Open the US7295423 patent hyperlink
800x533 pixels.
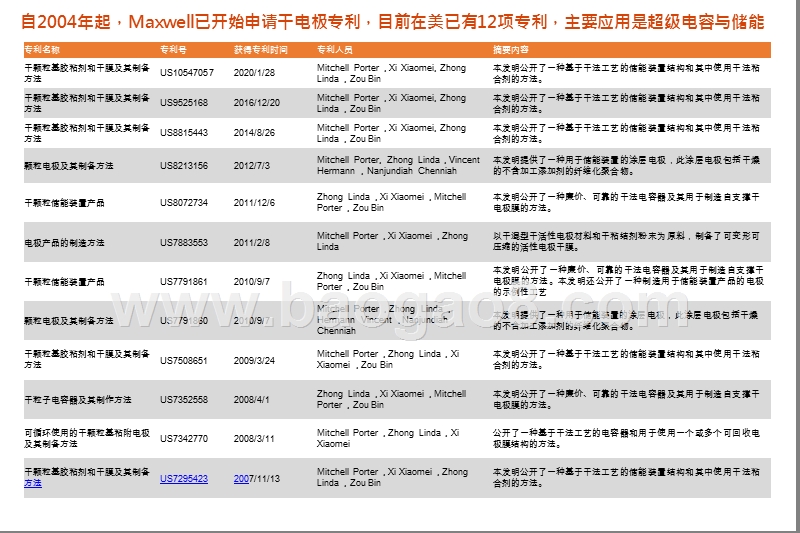184,478
